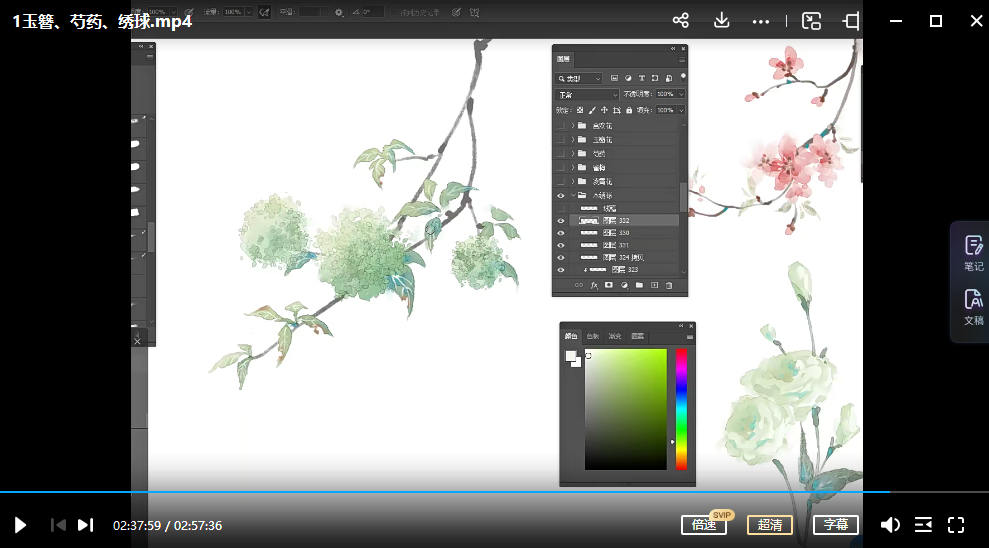Enter fullscreen mode
The height and width of the screenshot is (548, 989).
955,525
